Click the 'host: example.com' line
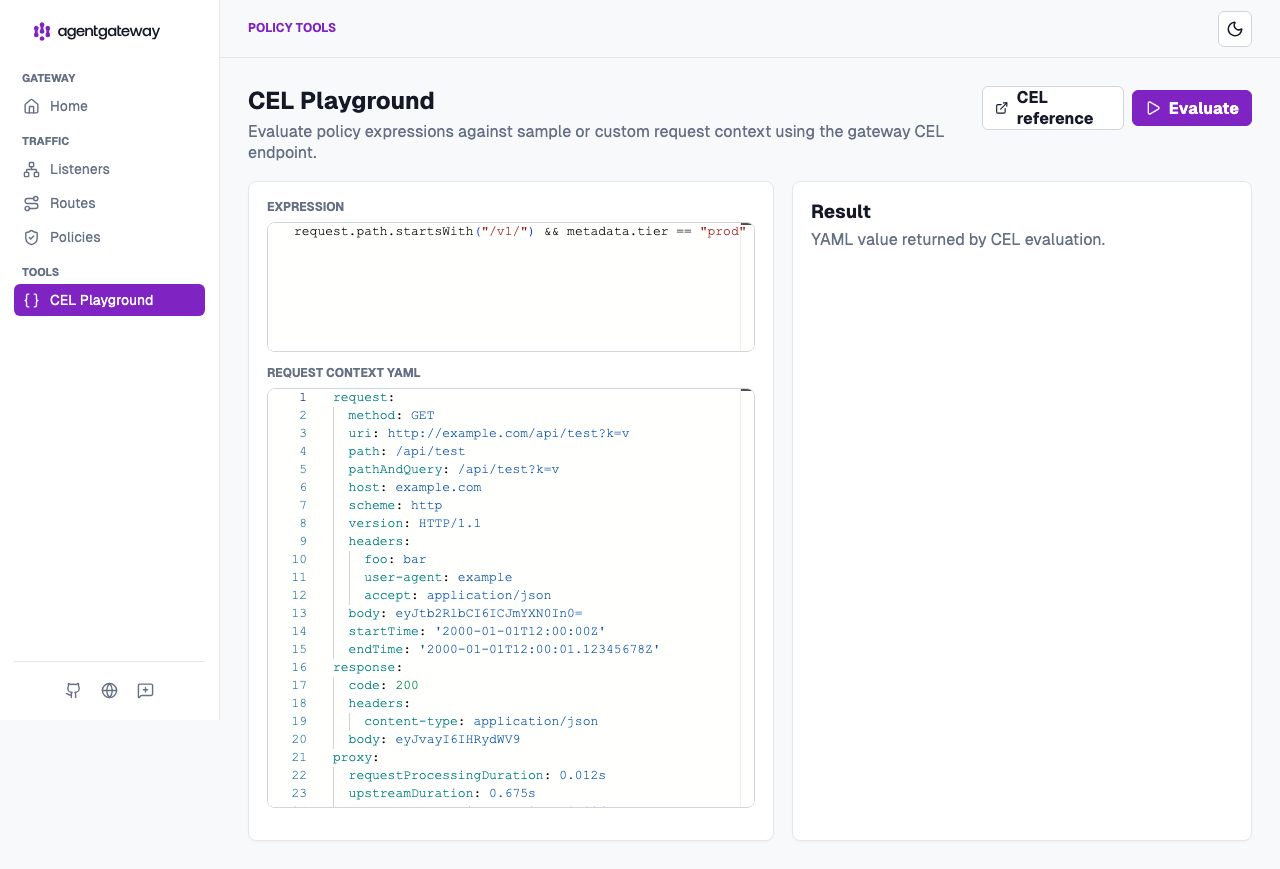This screenshot has width=1280, height=869. [x=415, y=487]
